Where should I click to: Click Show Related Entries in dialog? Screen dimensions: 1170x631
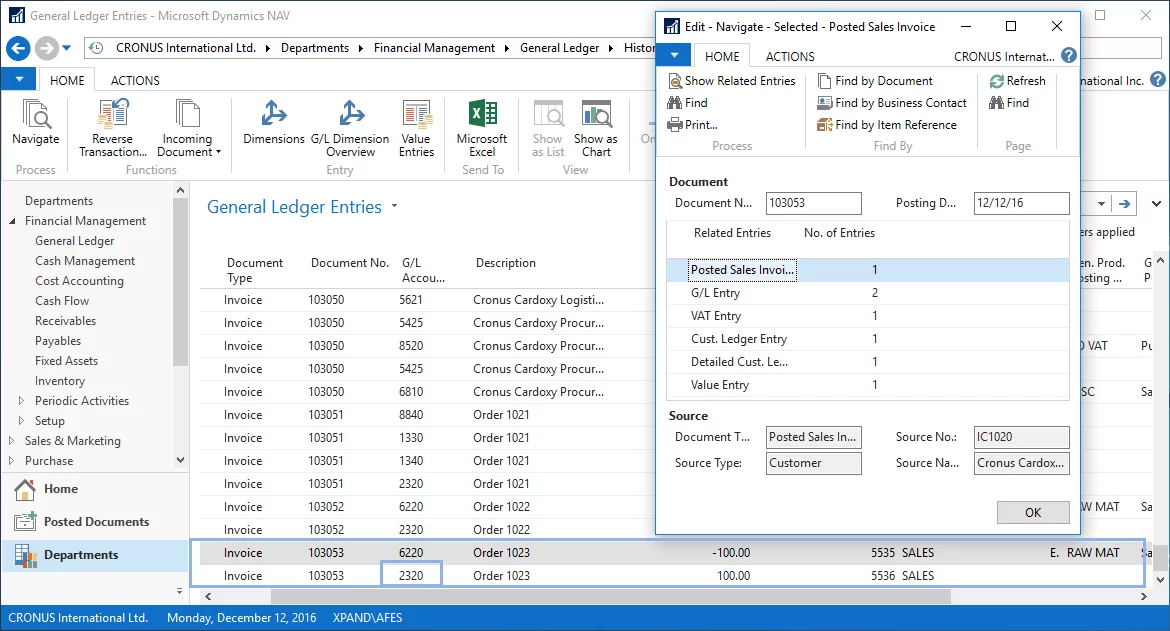(731, 81)
